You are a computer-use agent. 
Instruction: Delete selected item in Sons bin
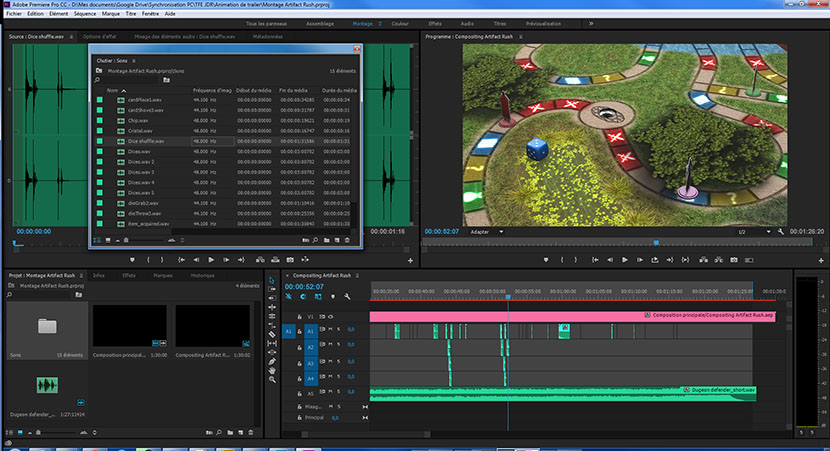347,240
